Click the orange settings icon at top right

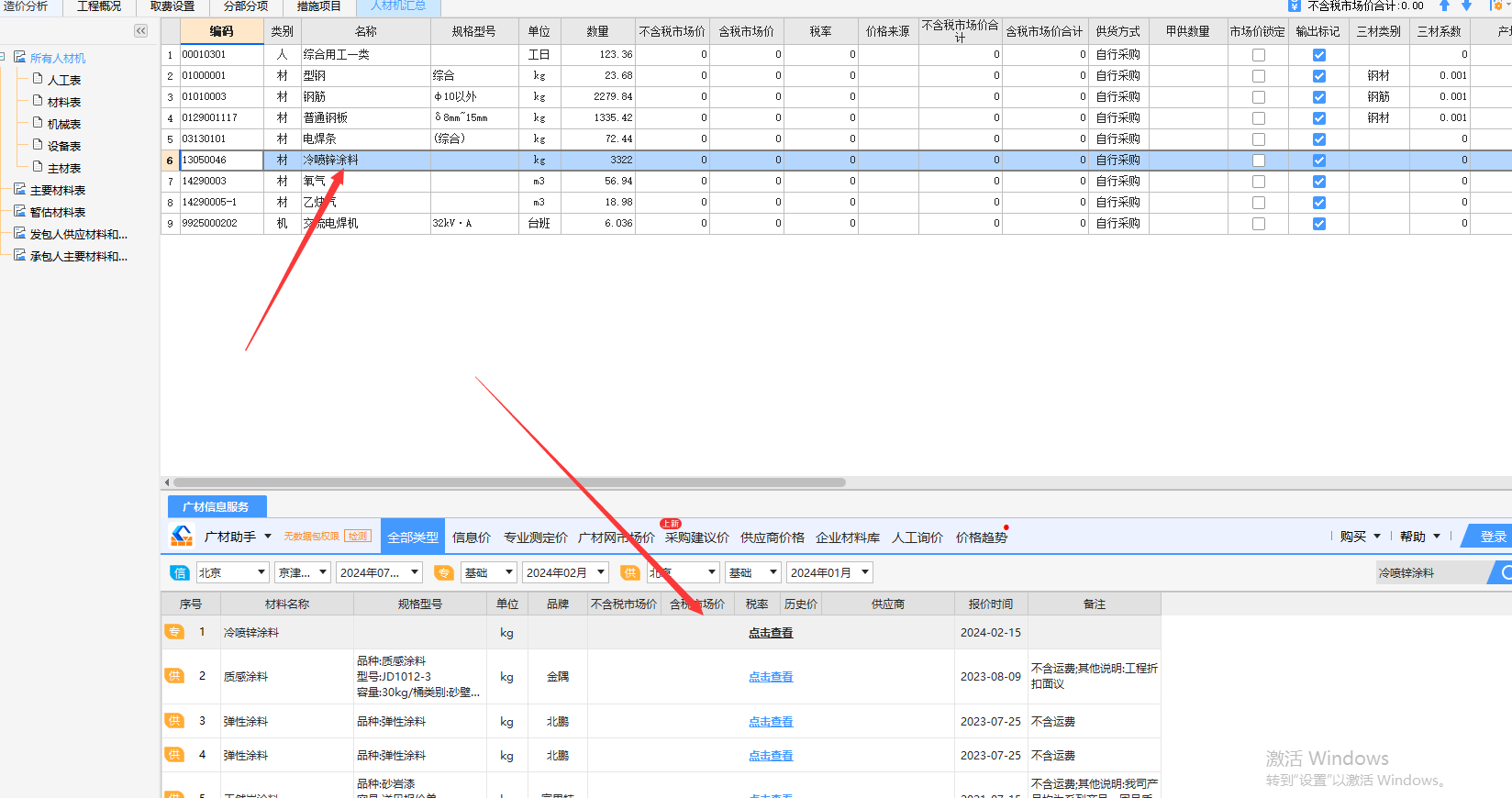[x=1495, y=6]
